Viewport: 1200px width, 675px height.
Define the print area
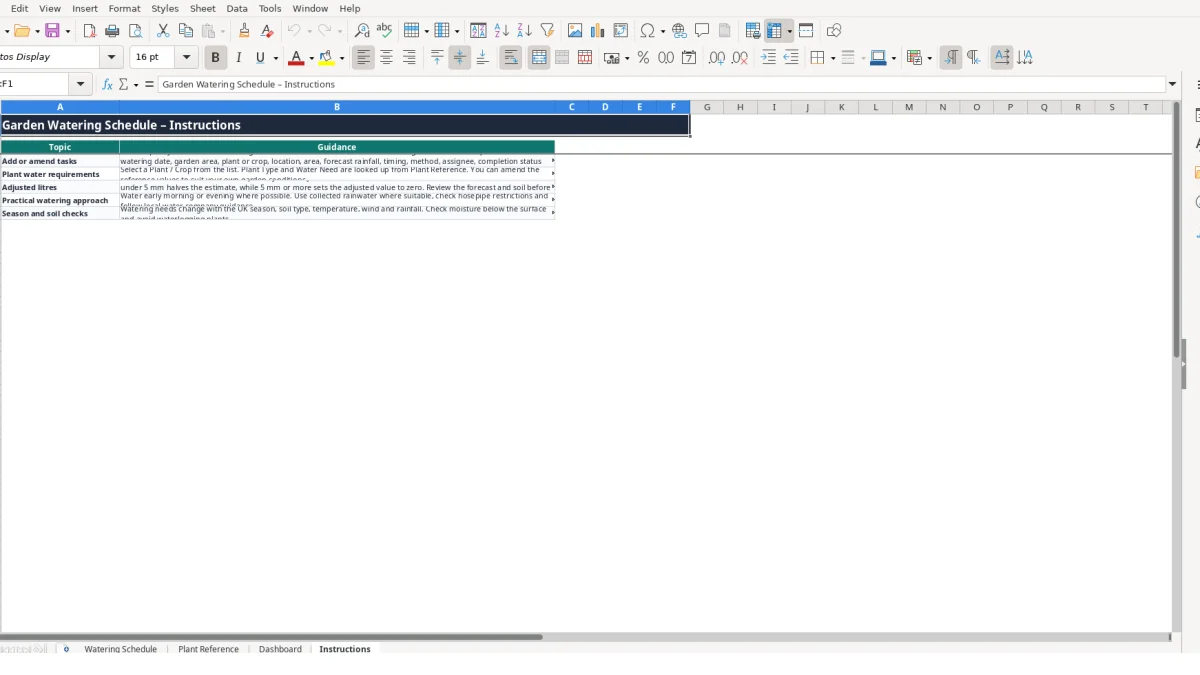(x=753, y=31)
